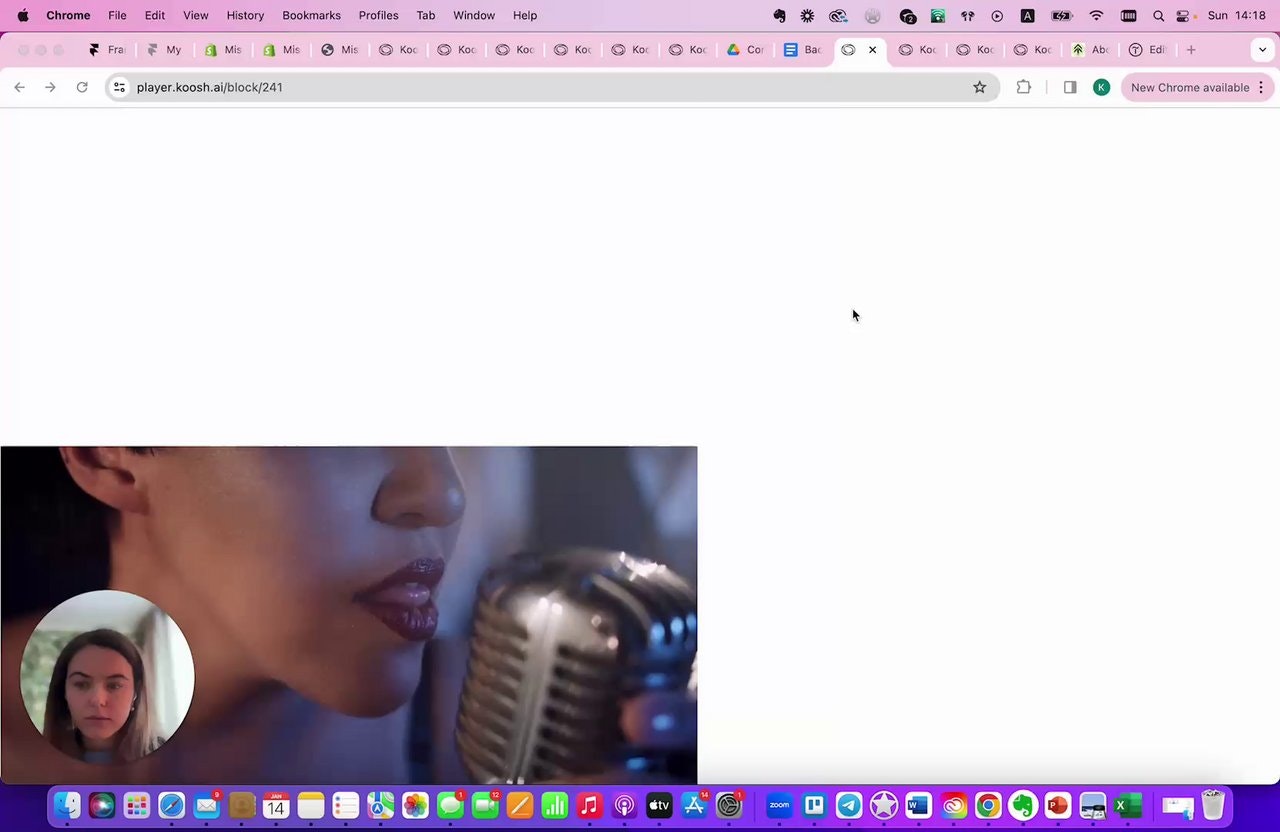Image resolution: width=1280 pixels, height=832 pixels.
Task: Go back to the previous page
Action: coord(19,87)
